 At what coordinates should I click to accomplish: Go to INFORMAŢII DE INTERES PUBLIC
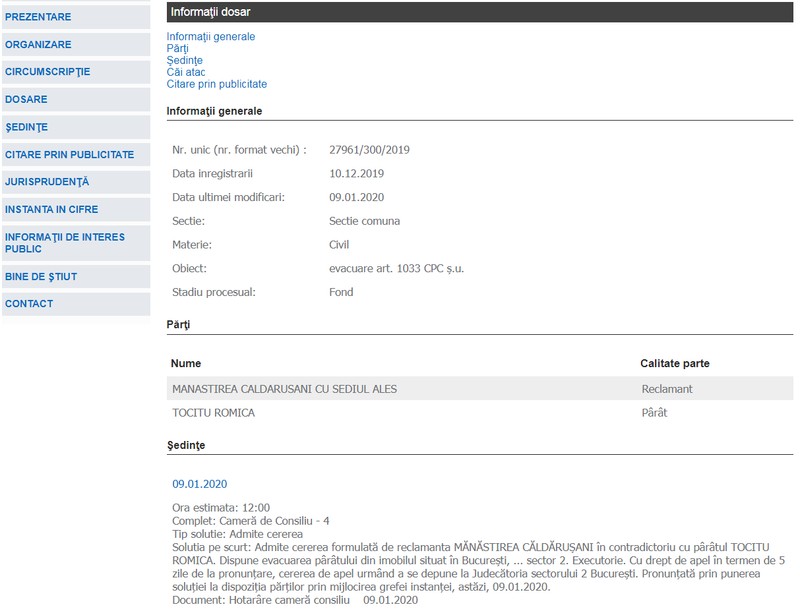(76, 243)
